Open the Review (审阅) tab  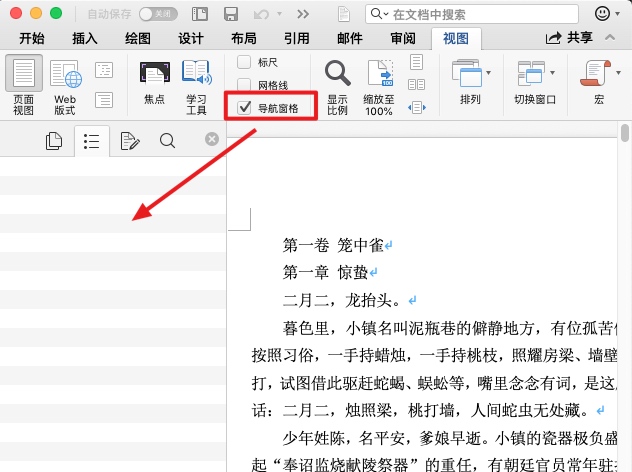403,38
